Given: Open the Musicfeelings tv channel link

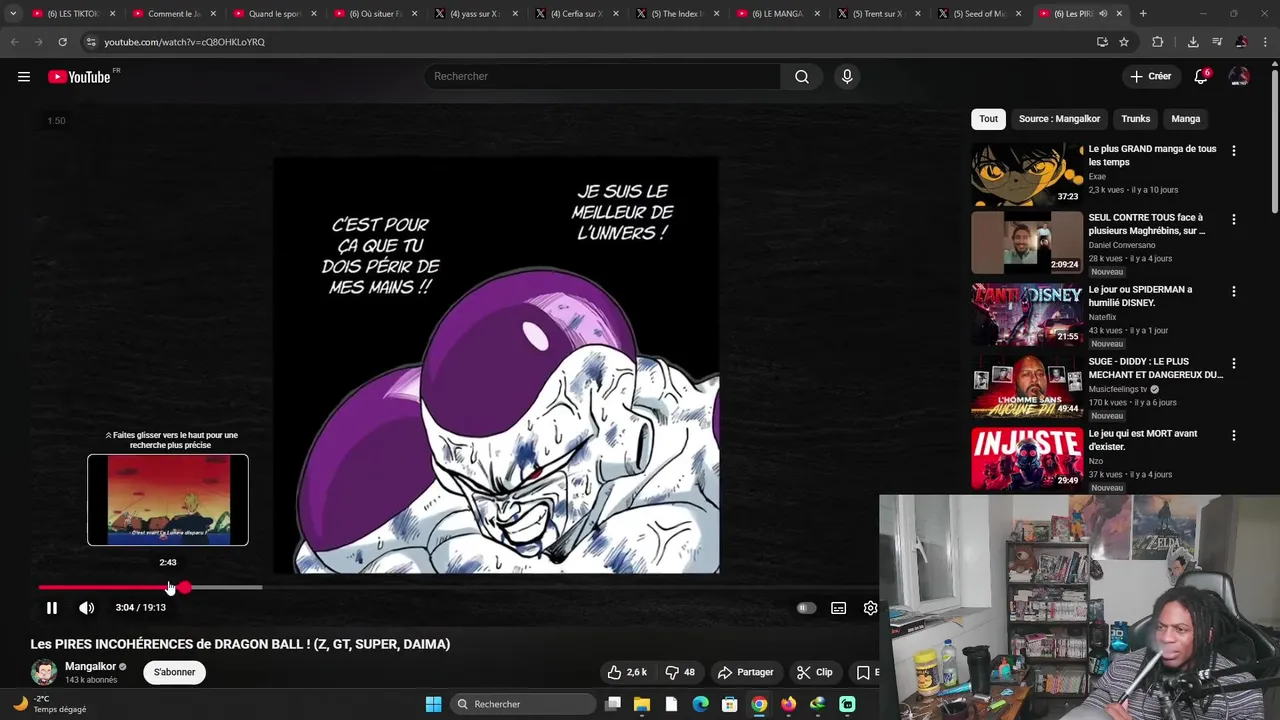Looking at the screenshot, I should pos(1117,389).
